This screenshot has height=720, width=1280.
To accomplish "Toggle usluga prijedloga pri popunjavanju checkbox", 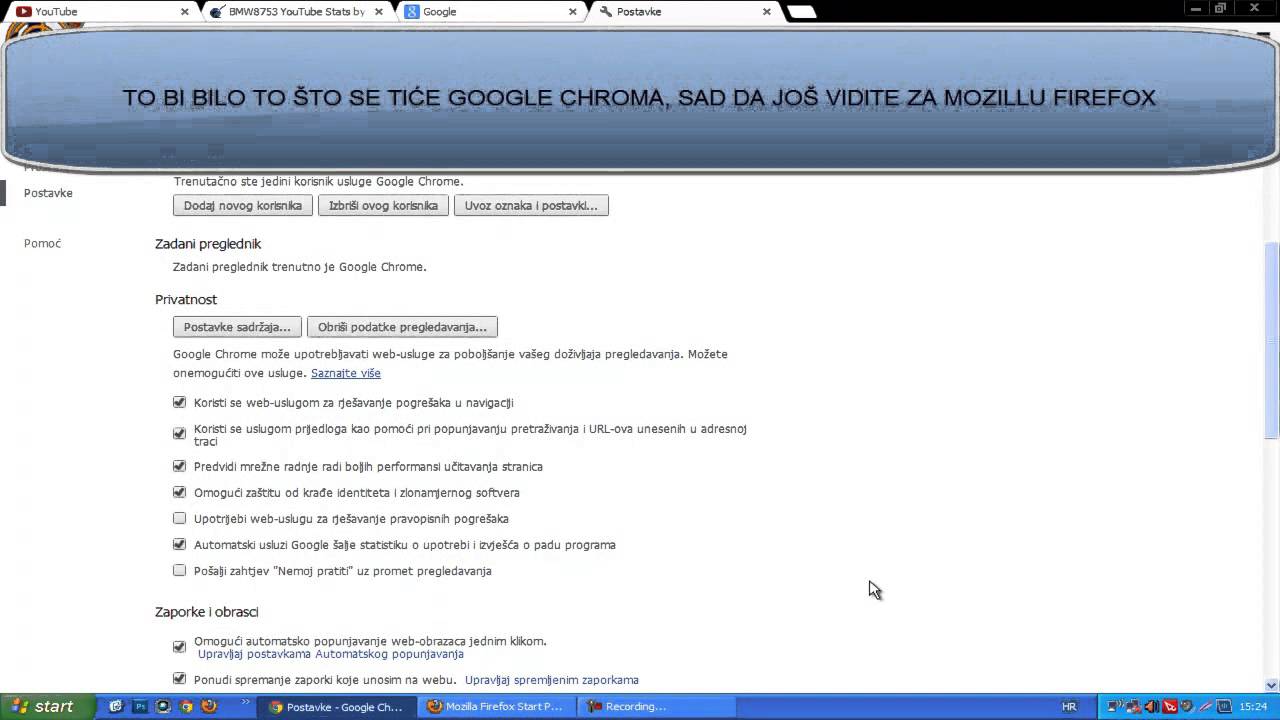I will 180,434.
